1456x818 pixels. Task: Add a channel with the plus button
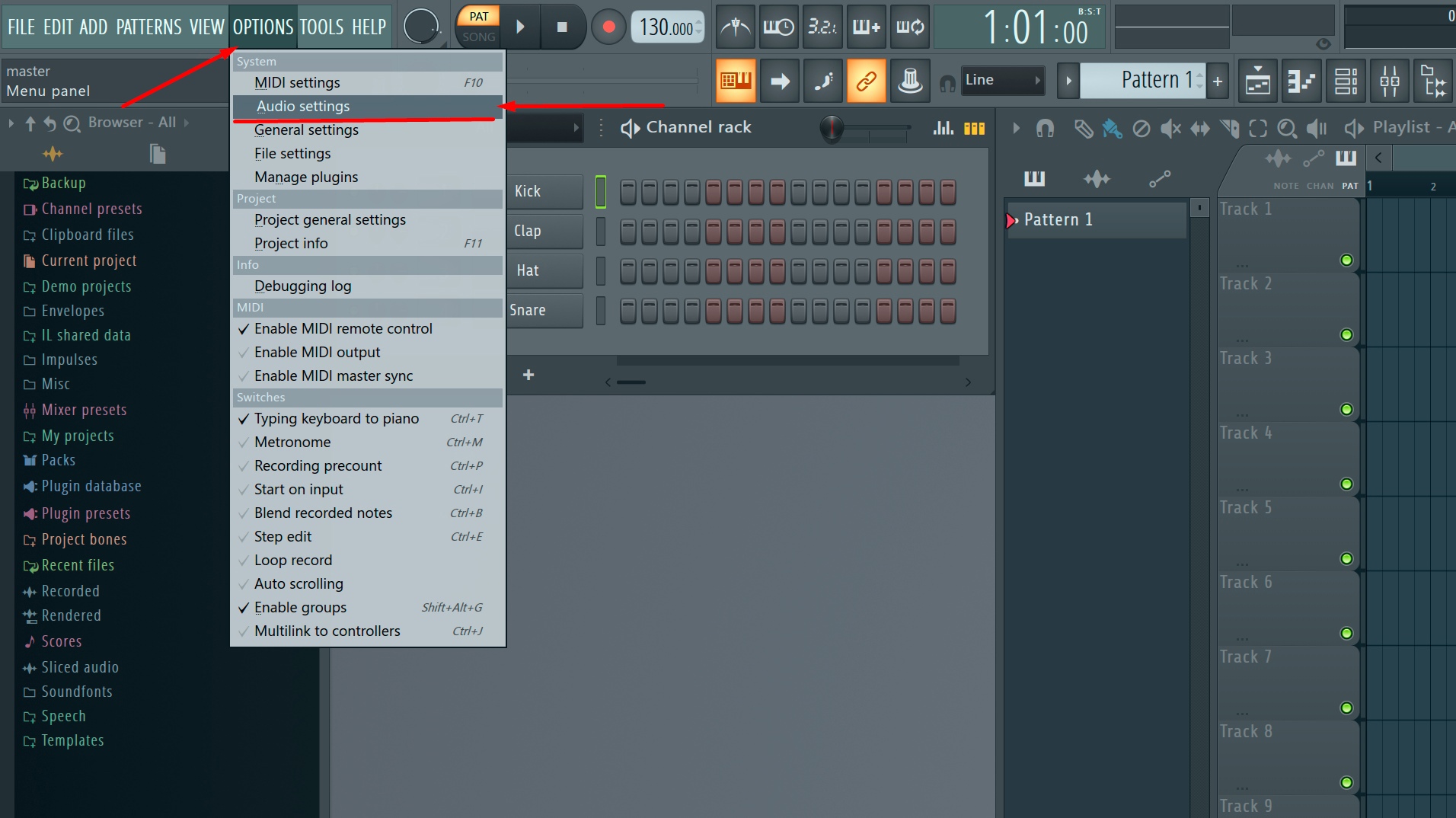click(528, 375)
